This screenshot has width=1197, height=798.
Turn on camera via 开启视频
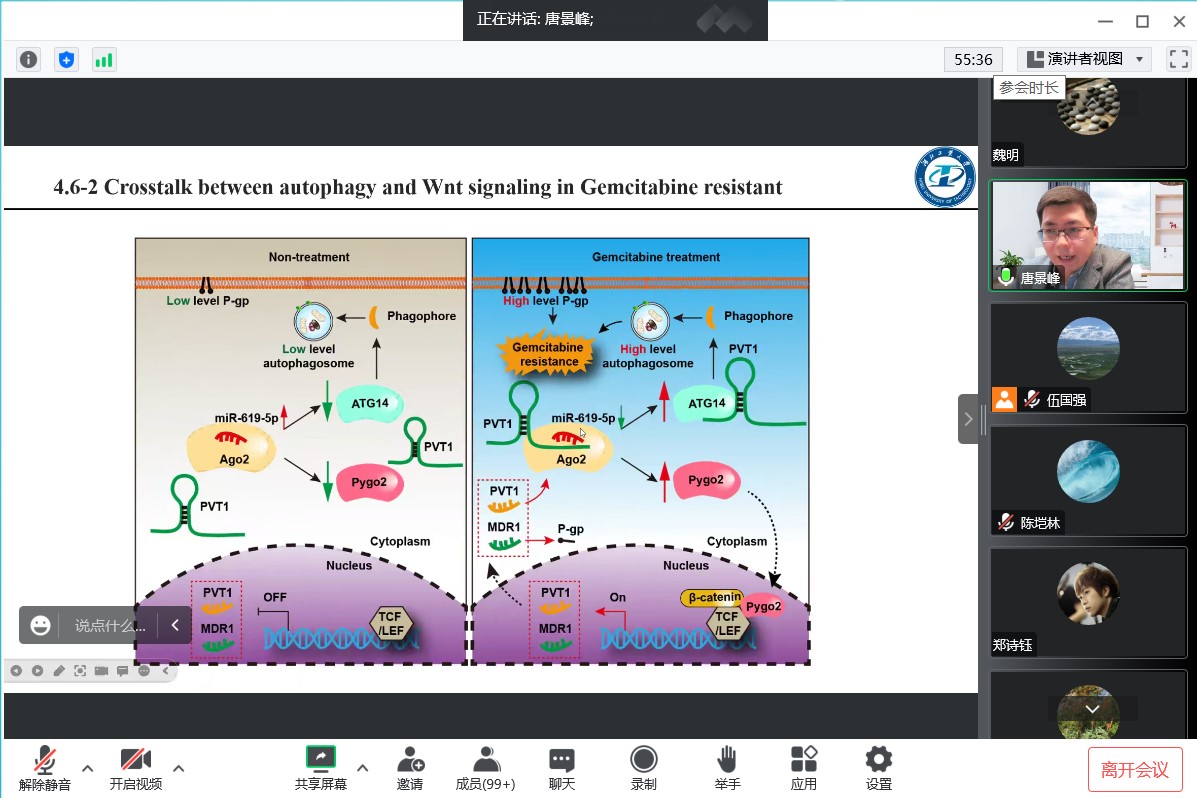pyautogui.click(x=135, y=767)
